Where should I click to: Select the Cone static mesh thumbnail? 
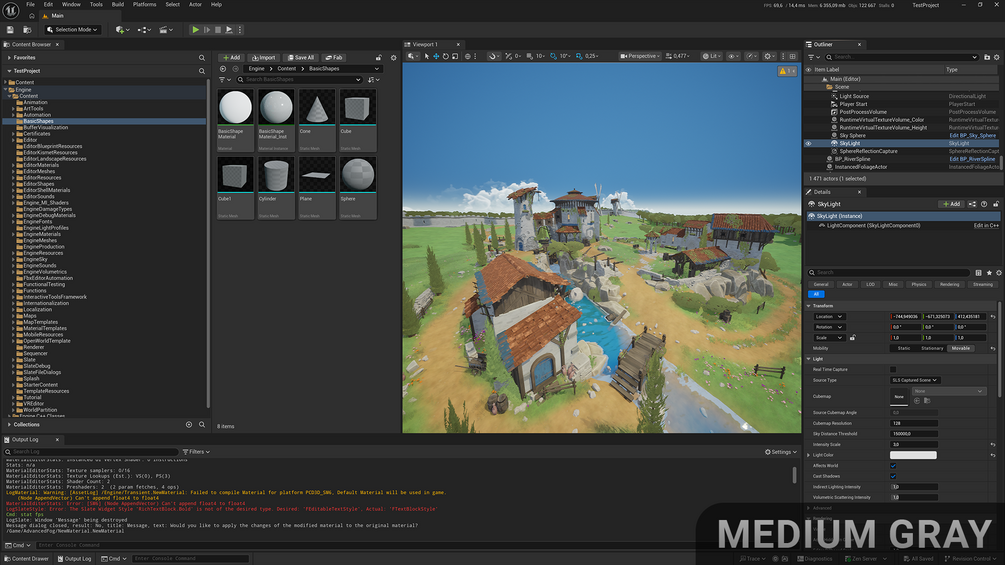317,120
